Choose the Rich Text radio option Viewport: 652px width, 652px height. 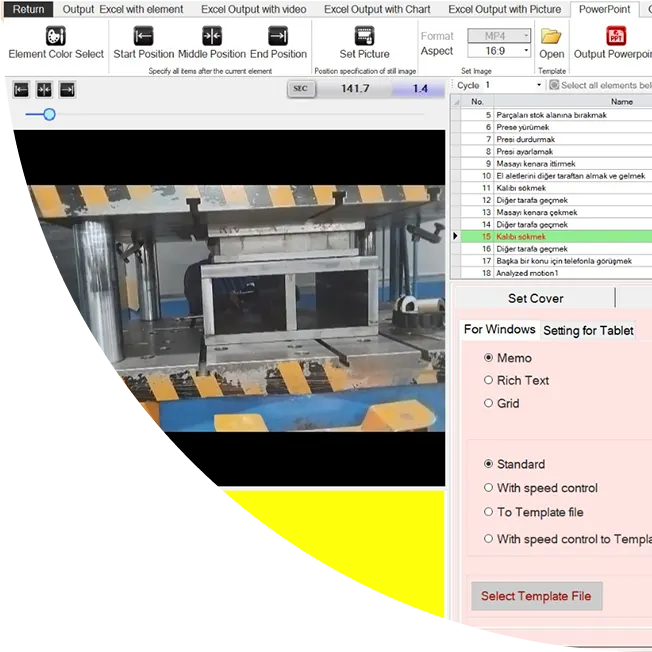point(489,380)
